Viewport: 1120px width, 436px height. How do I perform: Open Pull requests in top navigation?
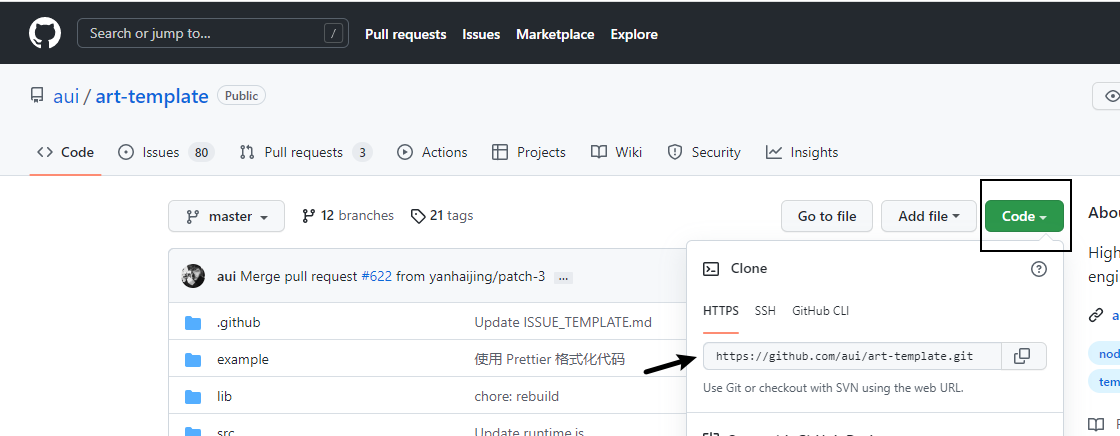406,34
